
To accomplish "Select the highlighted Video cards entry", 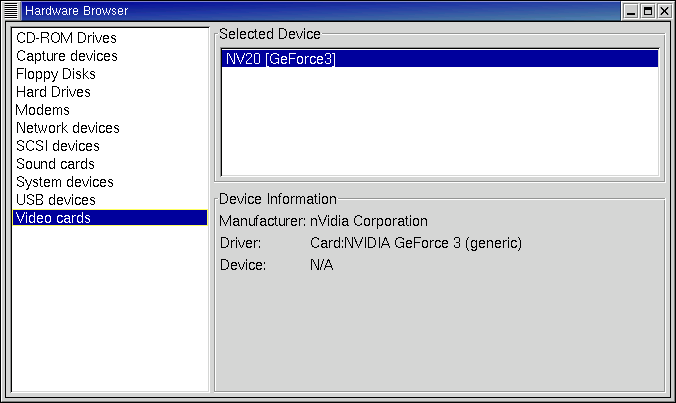I will pos(110,218).
